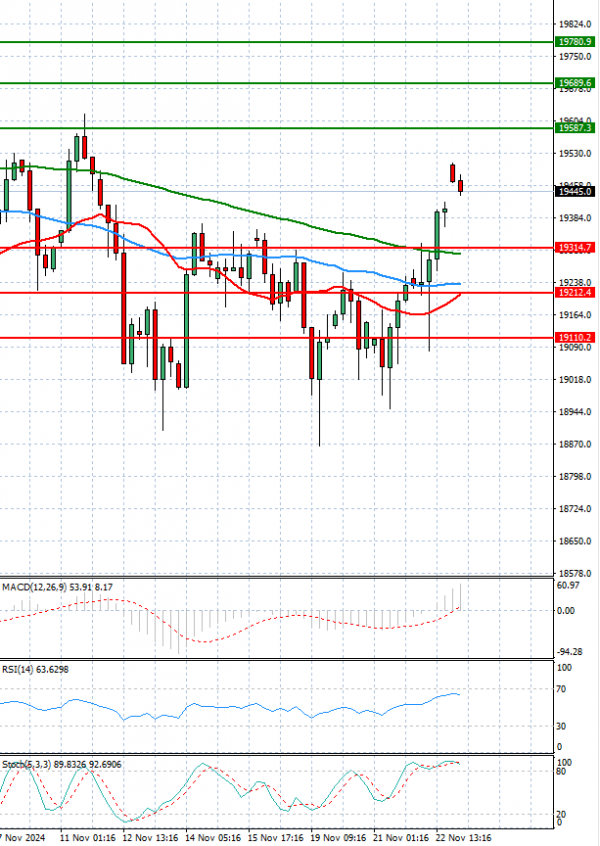The height and width of the screenshot is (846, 600).
Task: Click the 18870.0 price scale value
Action: tap(575, 444)
